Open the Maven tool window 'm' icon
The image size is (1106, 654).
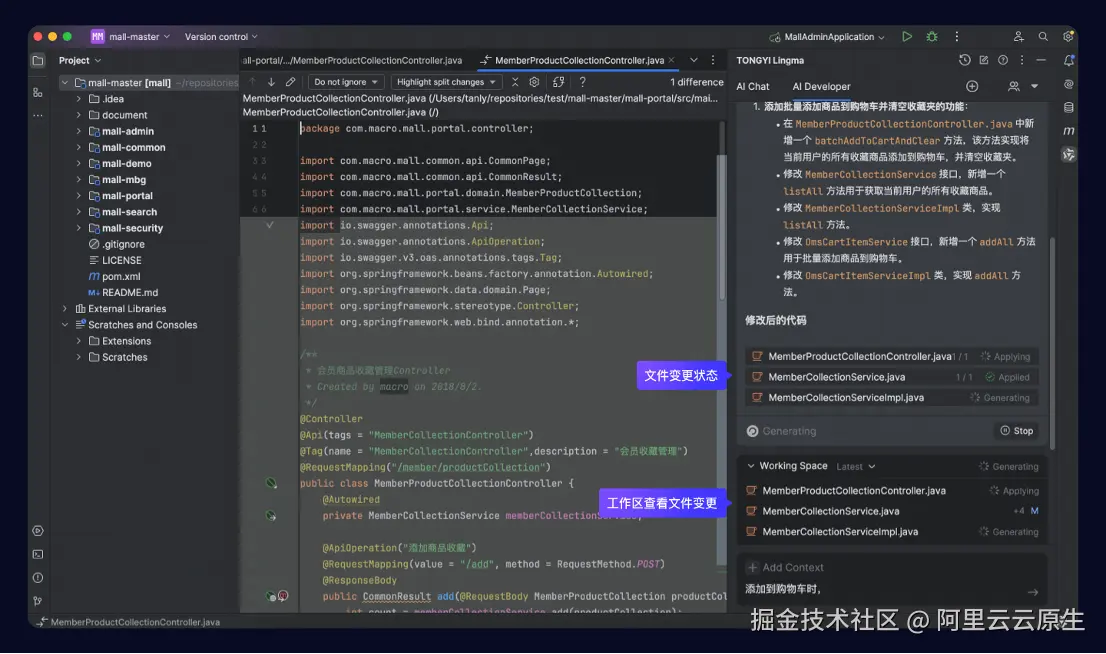pos(1069,131)
